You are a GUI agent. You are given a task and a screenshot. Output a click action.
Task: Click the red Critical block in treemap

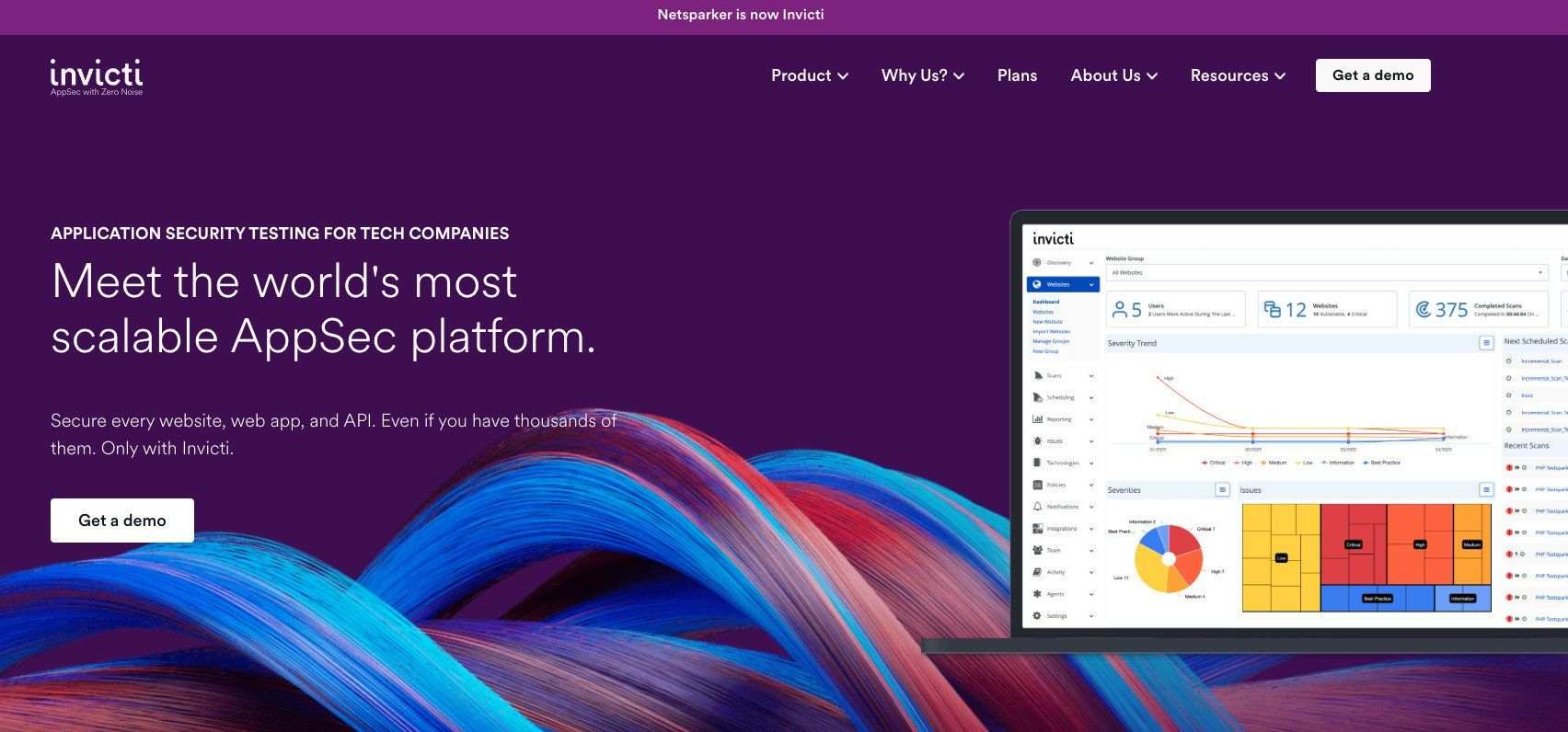1353,543
